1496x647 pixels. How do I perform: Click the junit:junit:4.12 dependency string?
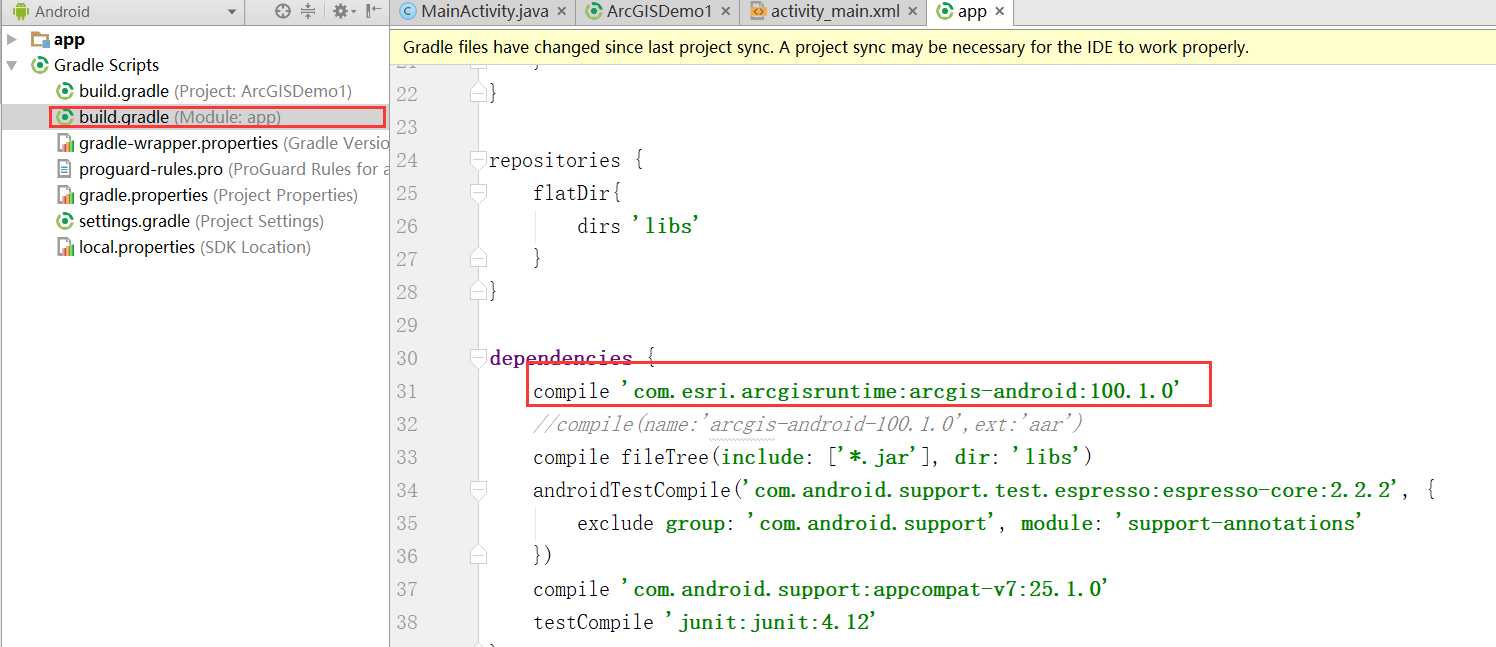(x=771, y=622)
